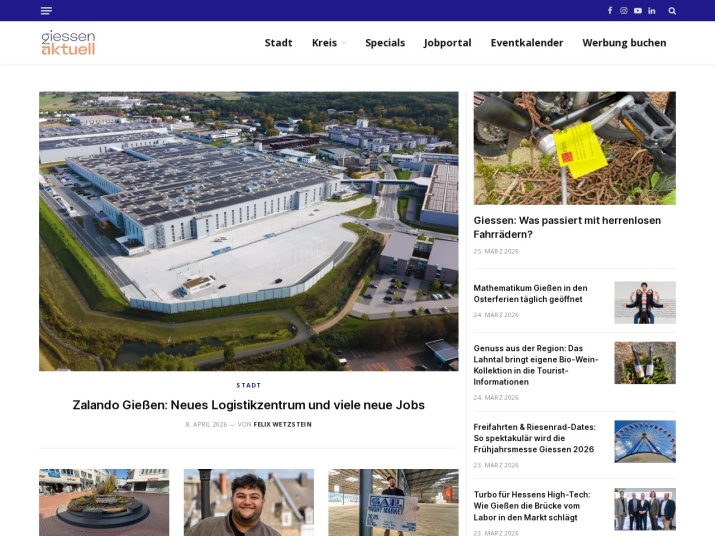Click the Mathematikum article thumbnail

click(x=645, y=302)
